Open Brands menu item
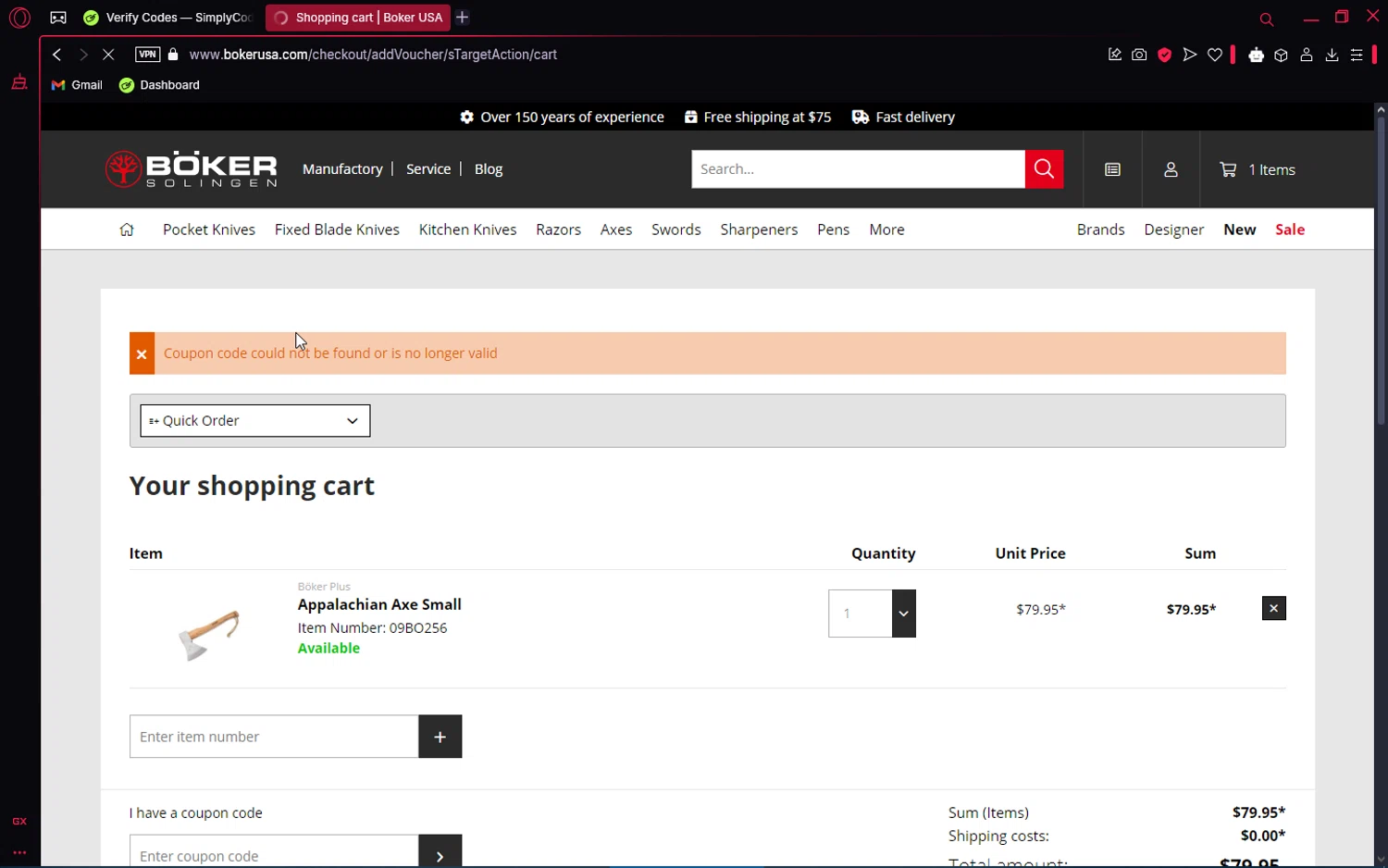This screenshot has width=1388, height=868. 1100,229
